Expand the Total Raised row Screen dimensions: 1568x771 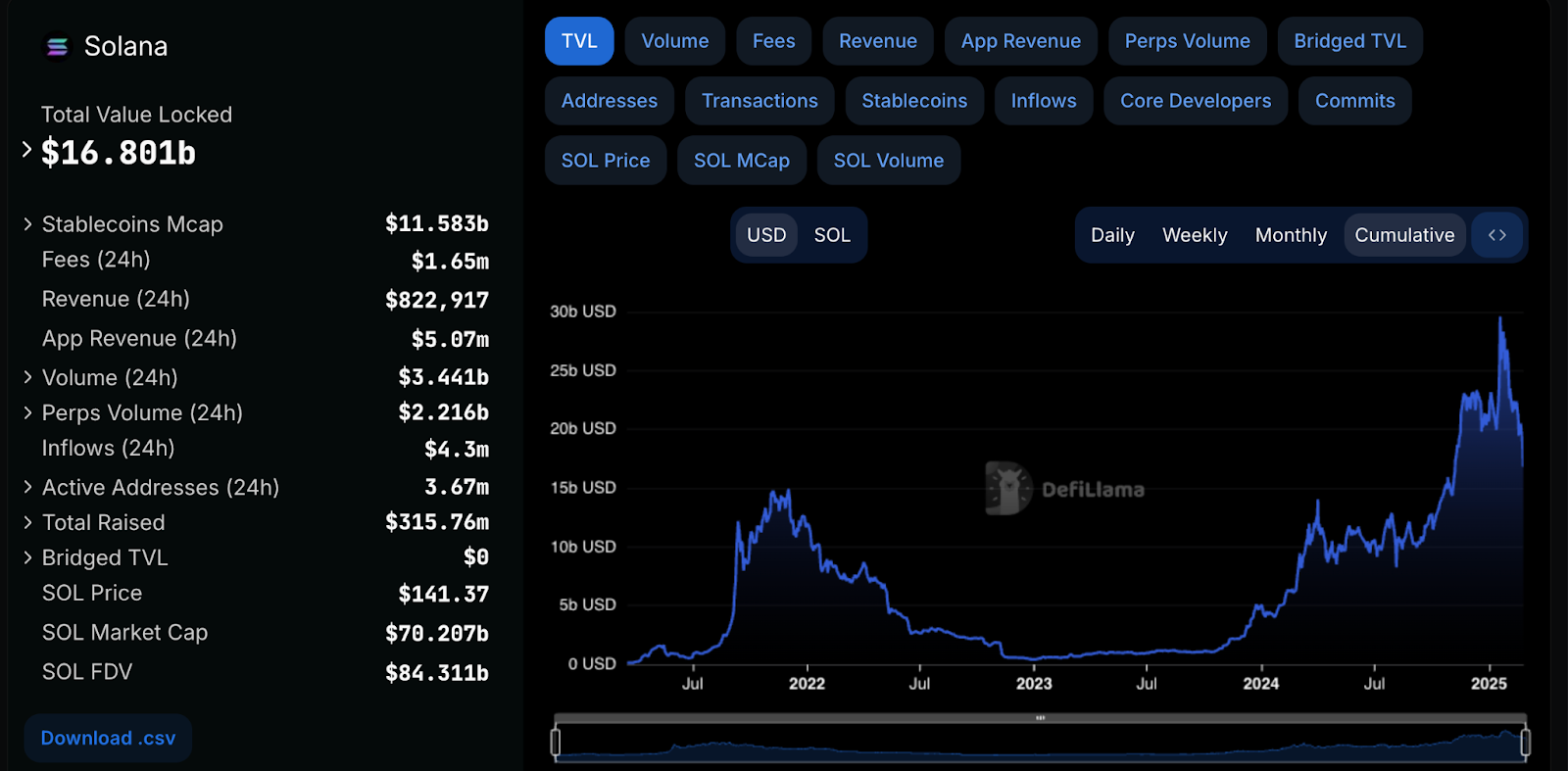click(27, 522)
